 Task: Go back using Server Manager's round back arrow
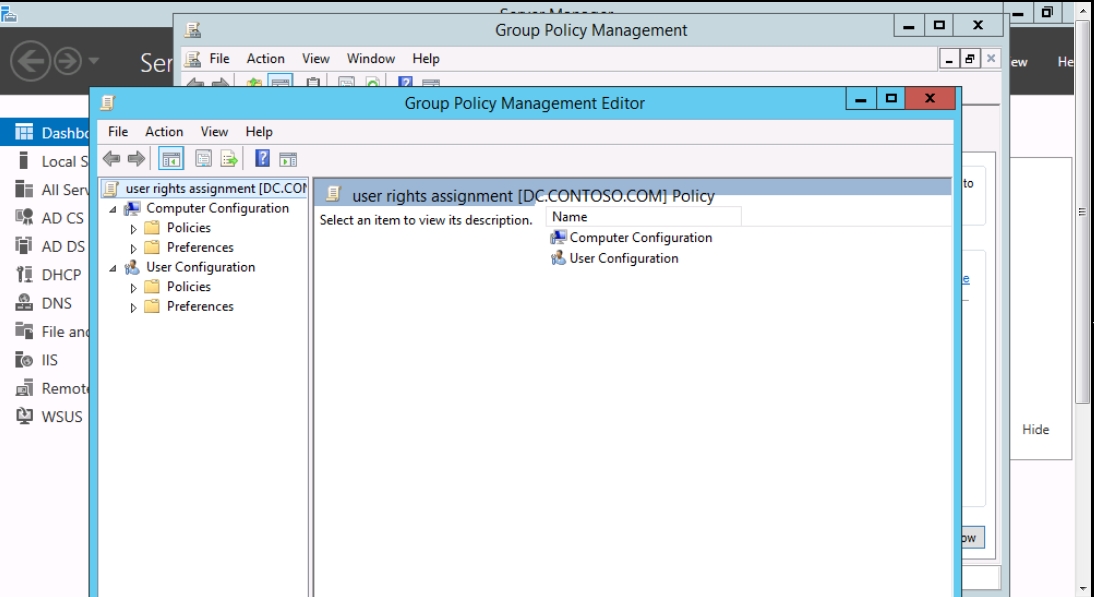pyautogui.click(x=30, y=61)
